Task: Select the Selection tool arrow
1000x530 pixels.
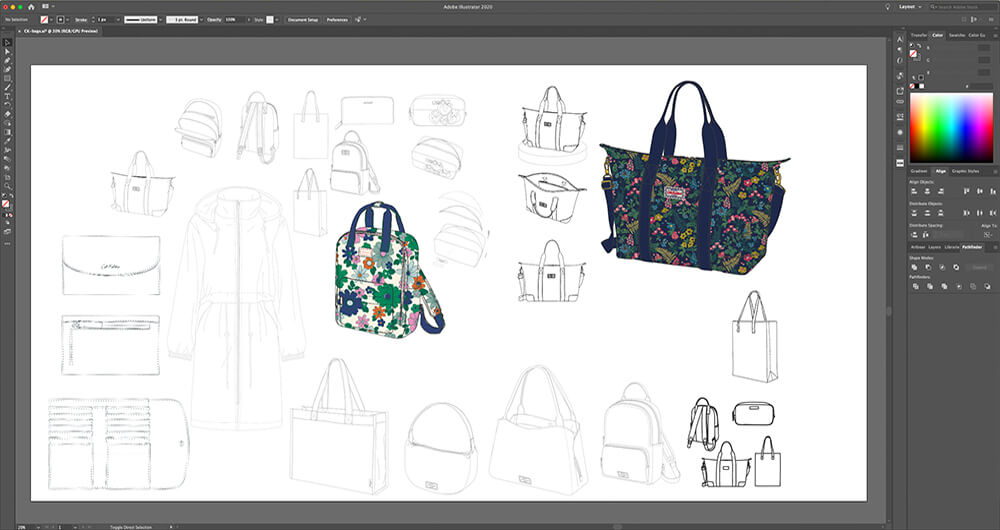Action: point(7,42)
